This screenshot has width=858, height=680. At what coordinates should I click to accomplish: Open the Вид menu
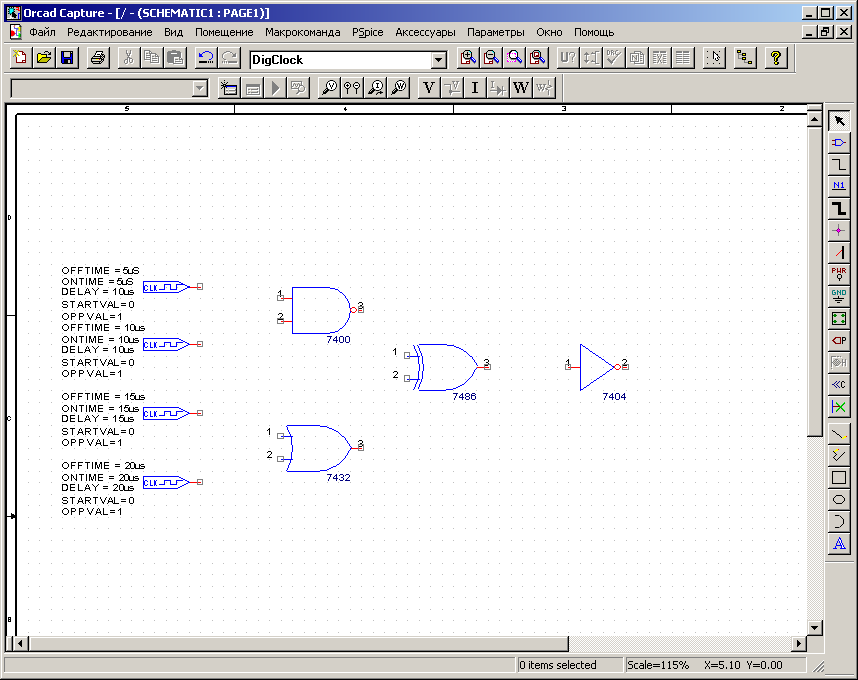pos(173,32)
